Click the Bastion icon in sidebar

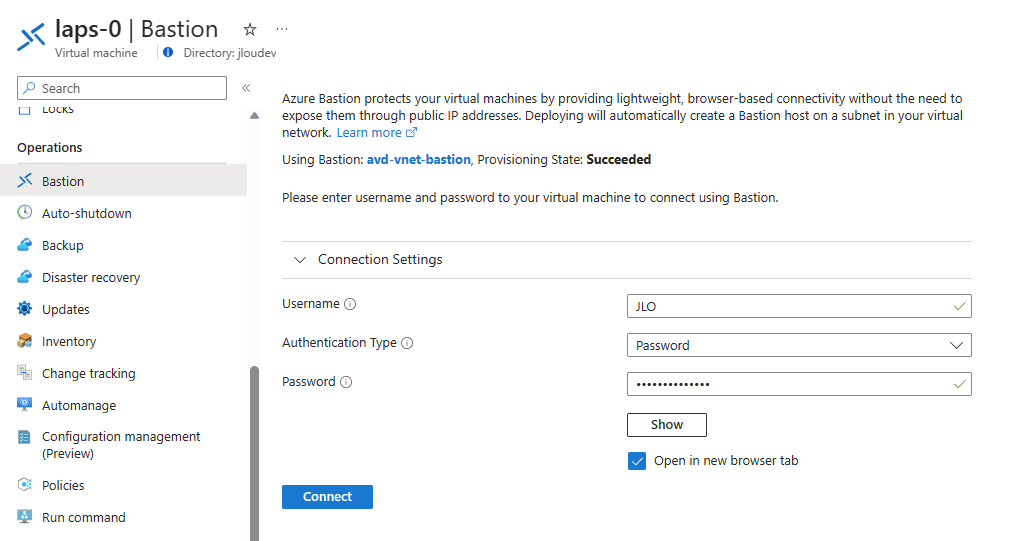[x=25, y=180]
